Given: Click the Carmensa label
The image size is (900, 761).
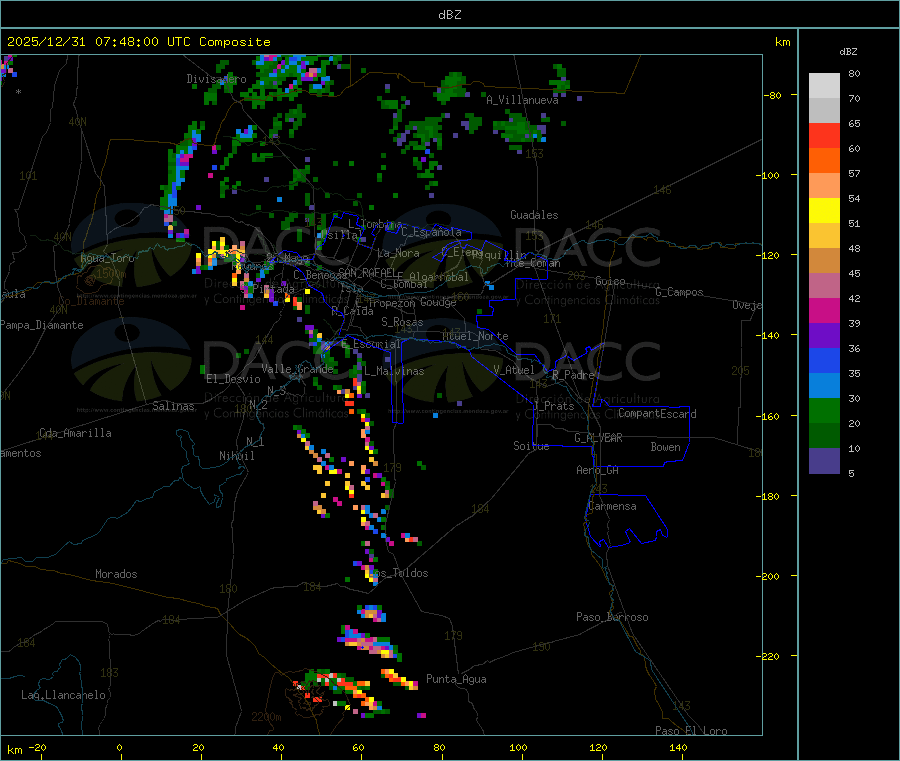Looking at the screenshot, I should pos(612,506).
